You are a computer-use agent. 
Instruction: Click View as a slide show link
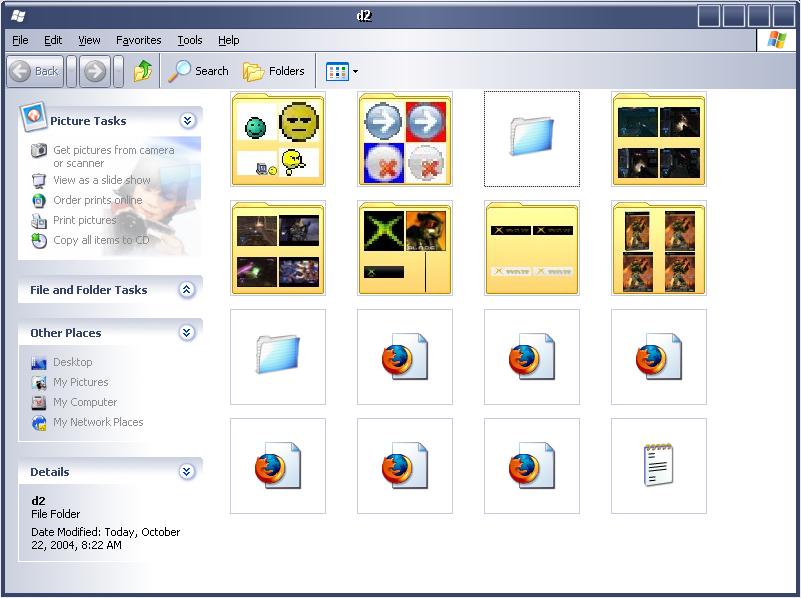[x=101, y=180]
